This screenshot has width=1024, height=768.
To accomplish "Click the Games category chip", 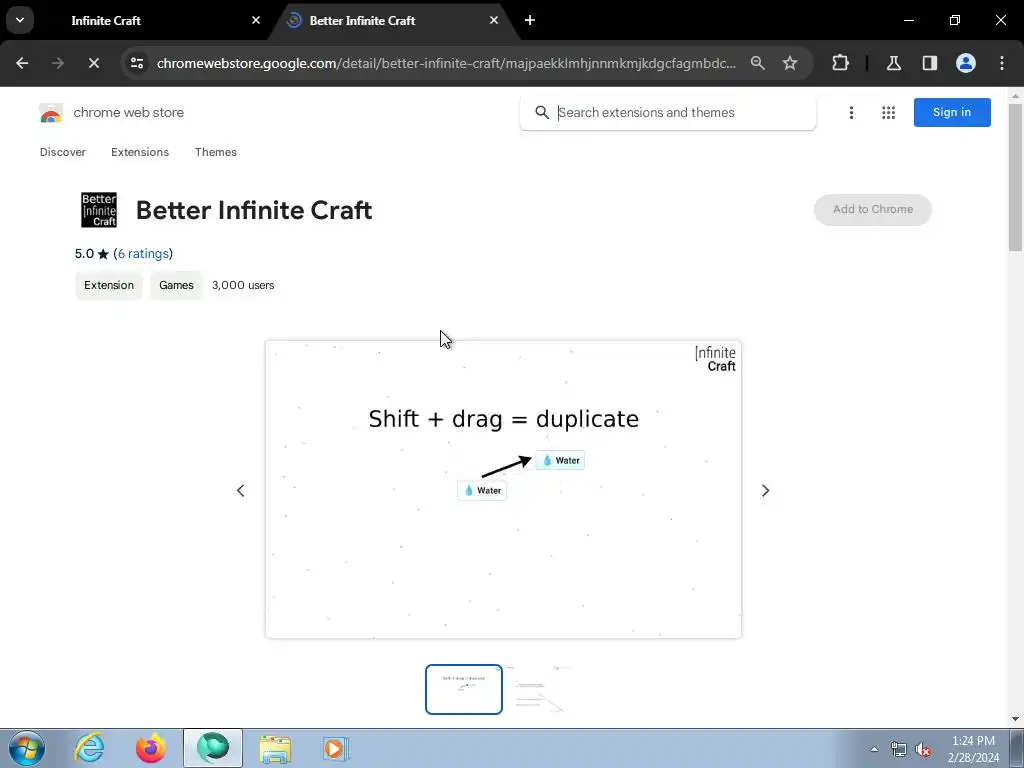I will point(176,285).
